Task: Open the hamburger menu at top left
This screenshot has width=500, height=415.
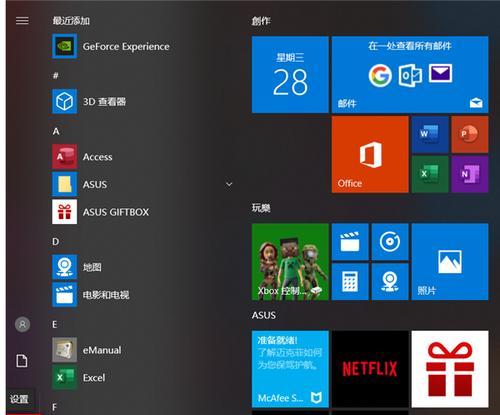Action: (x=22, y=21)
